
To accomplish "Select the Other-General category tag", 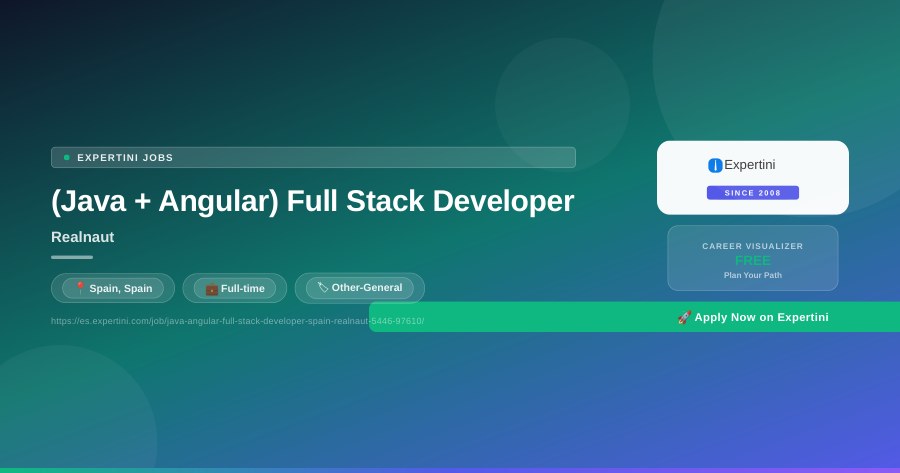I will [360, 288].
